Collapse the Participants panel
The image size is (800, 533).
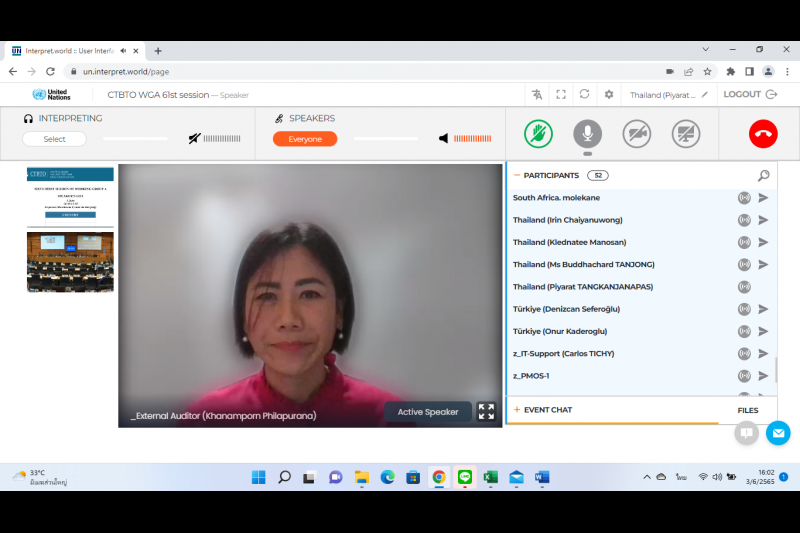(517, 175)
